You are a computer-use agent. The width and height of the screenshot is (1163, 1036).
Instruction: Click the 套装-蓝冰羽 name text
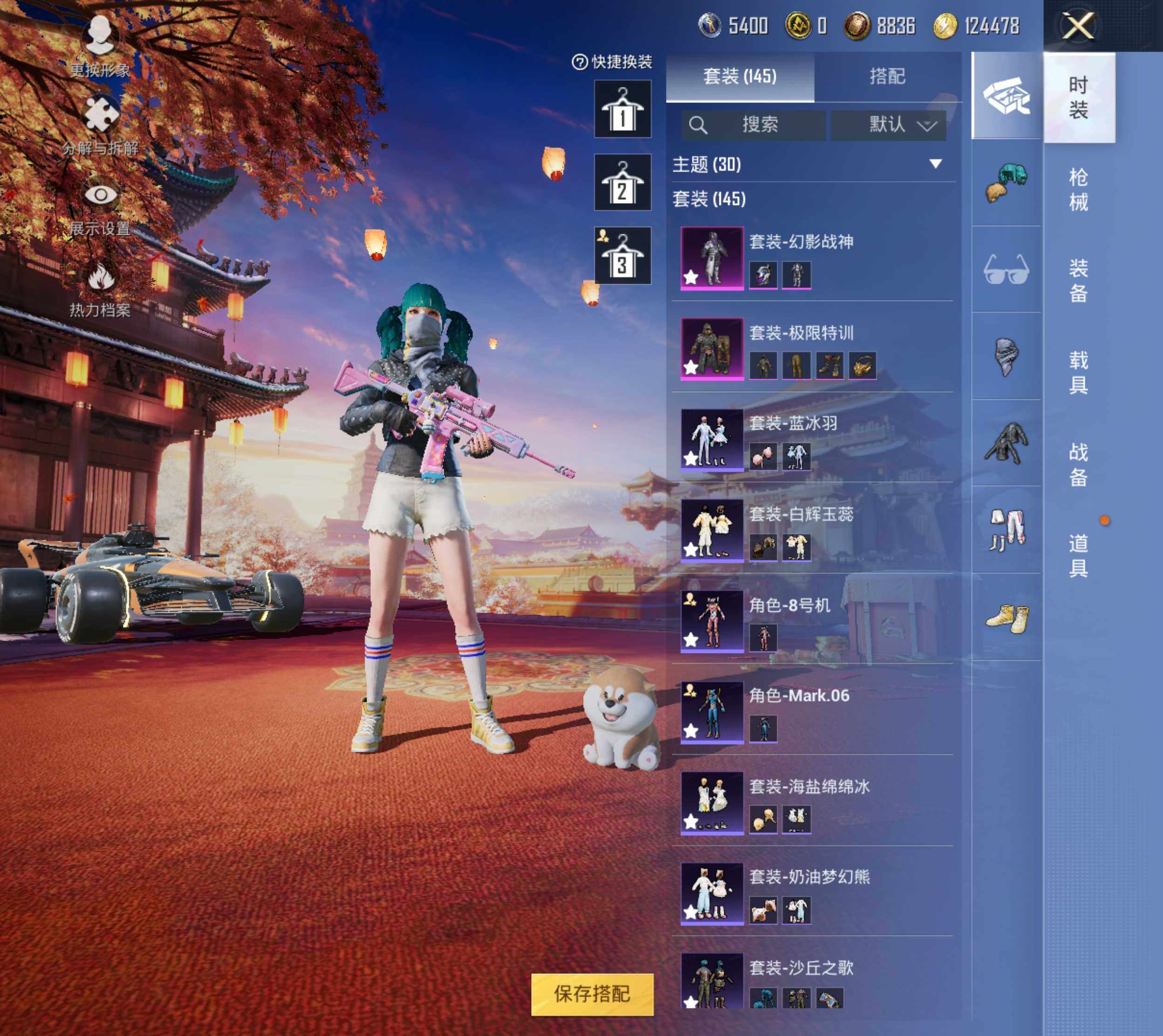(793, 423)
